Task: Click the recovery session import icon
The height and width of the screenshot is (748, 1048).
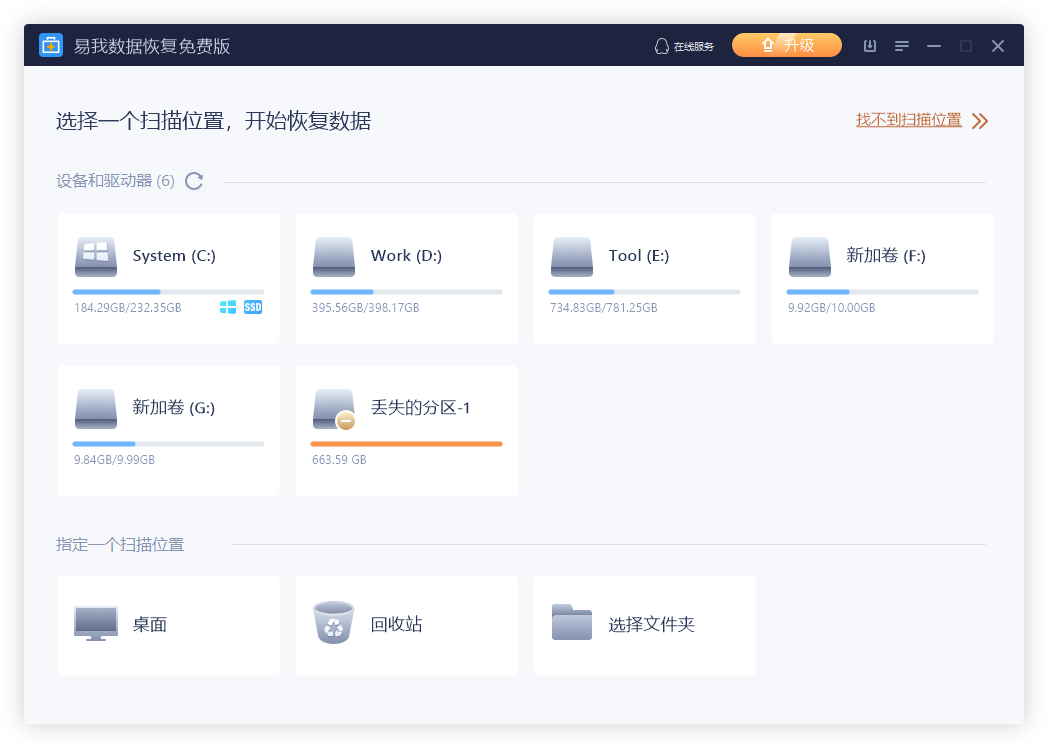Action: coord(869,46)
